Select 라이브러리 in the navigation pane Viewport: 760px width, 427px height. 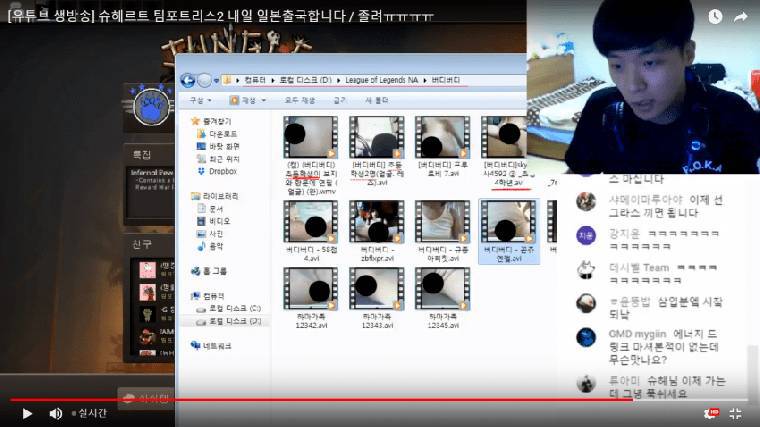[x=221, y=196]
